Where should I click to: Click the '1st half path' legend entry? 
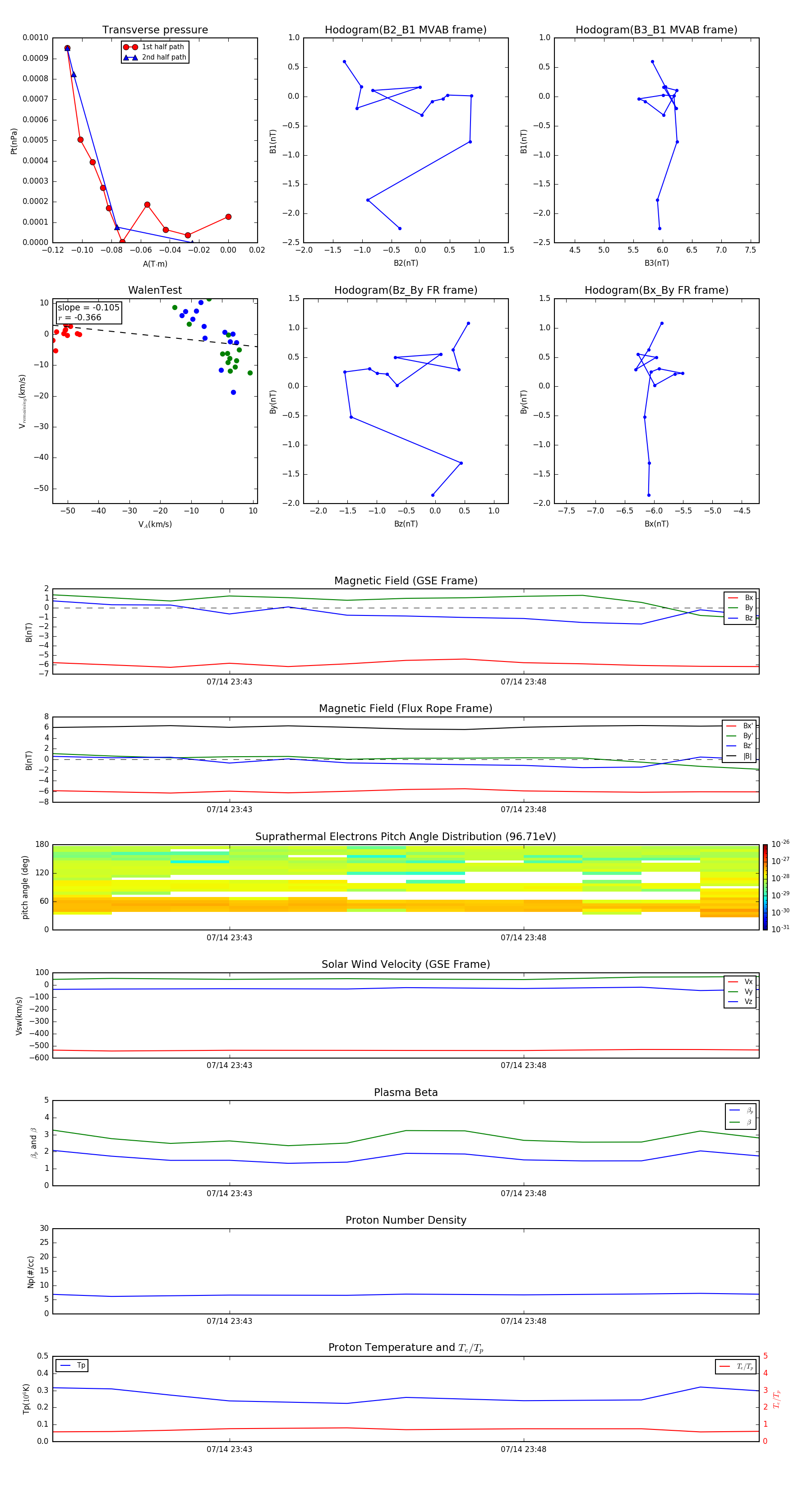point(154,47)
